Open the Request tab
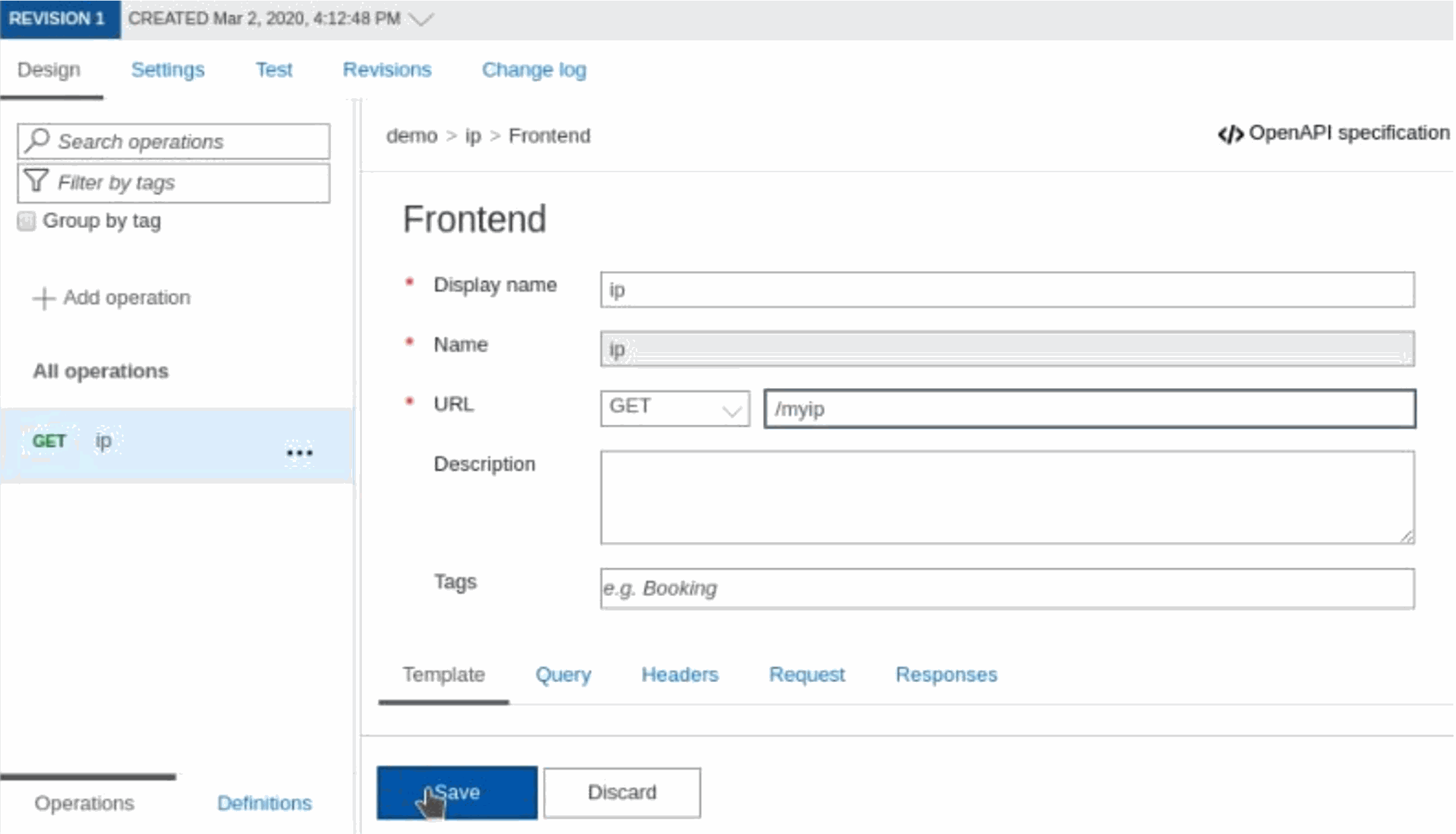Viewport: 1456px width, 834px height. point(807,675)
